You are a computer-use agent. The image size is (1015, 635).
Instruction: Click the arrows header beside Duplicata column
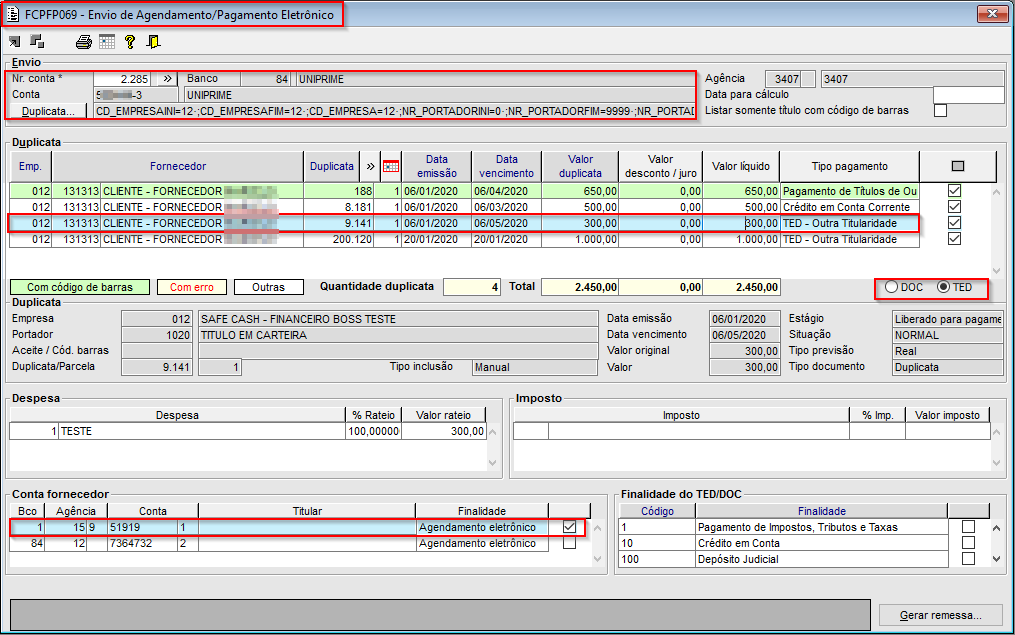(x=370, y=166)
